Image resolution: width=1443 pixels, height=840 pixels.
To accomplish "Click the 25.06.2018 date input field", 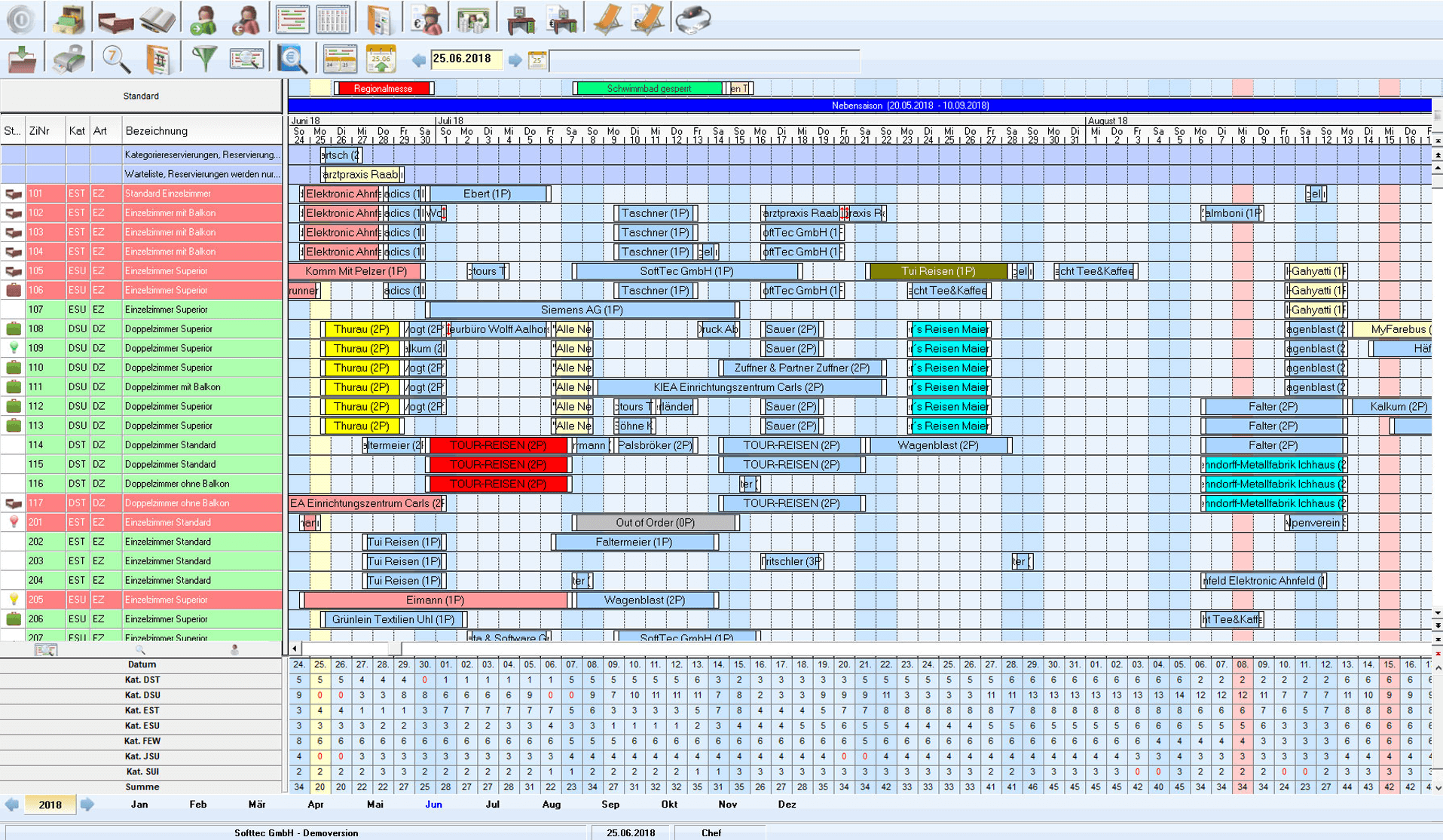I will (466, 60).
